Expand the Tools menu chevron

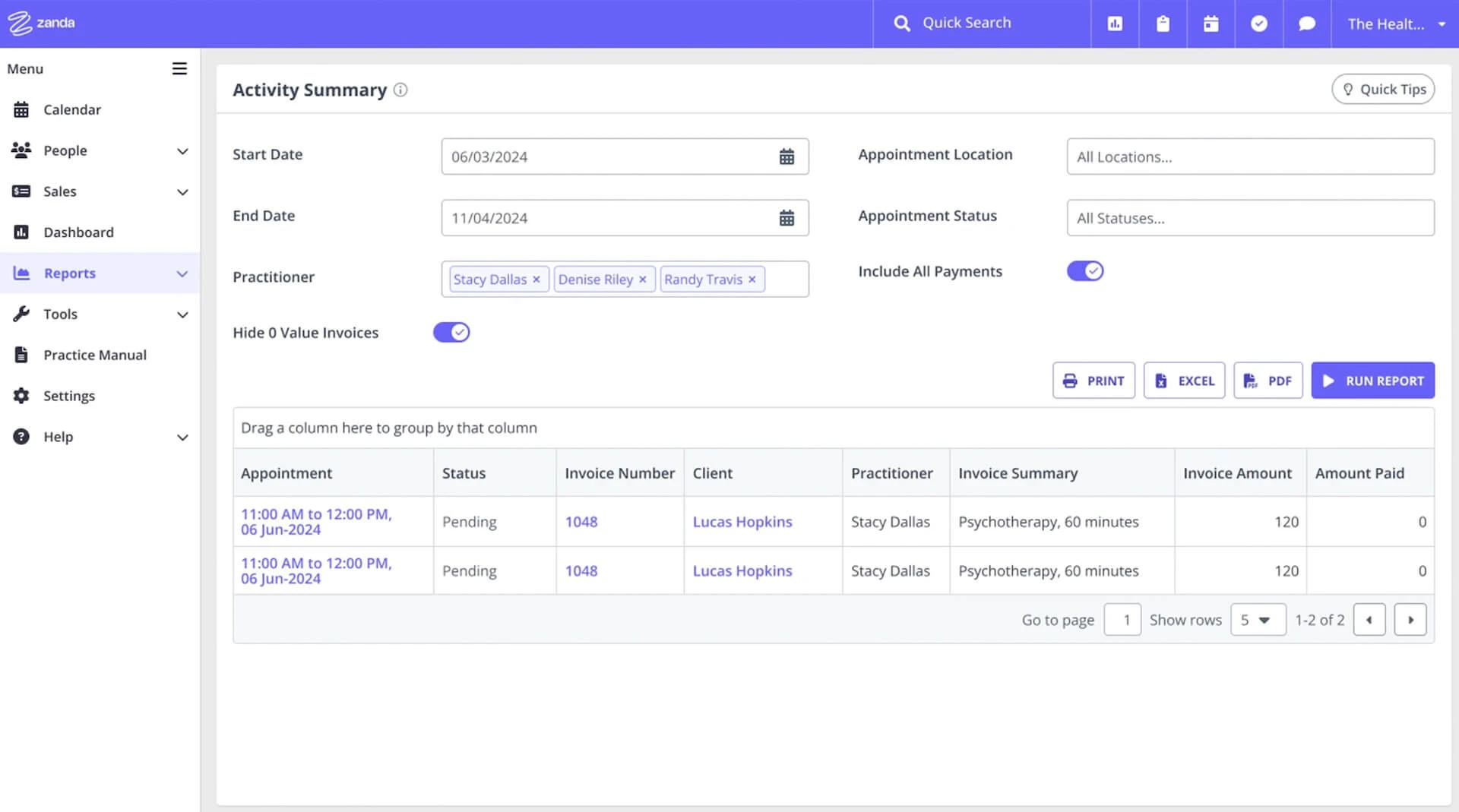point(182,314)
